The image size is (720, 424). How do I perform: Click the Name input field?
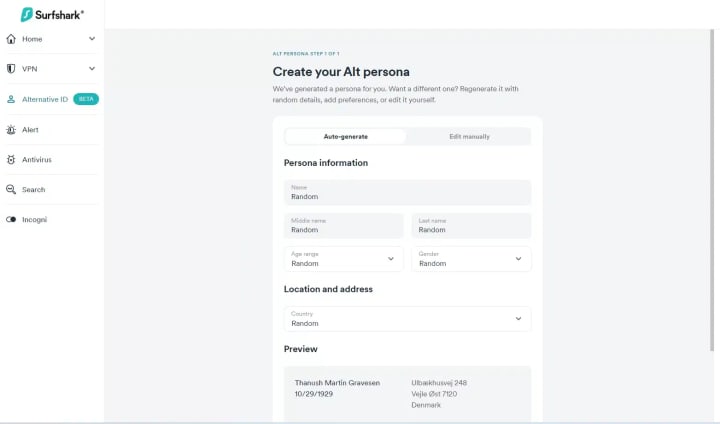[x=407, y=192]
